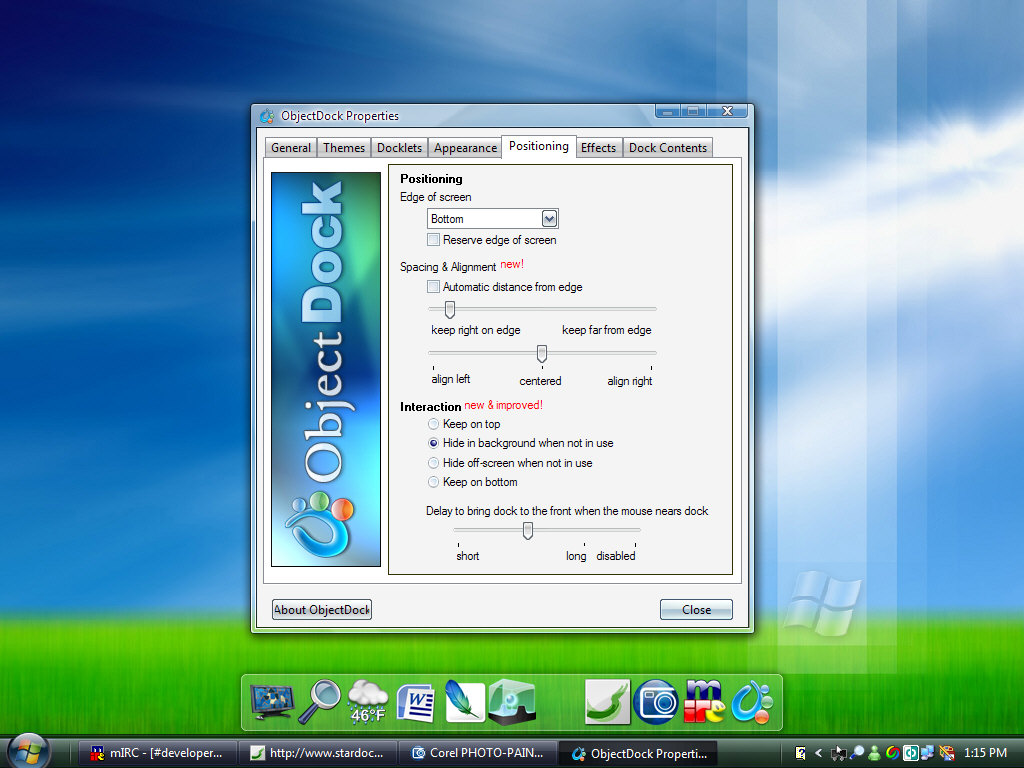Open the monitor icon in the dock

(x=272, y=702)
